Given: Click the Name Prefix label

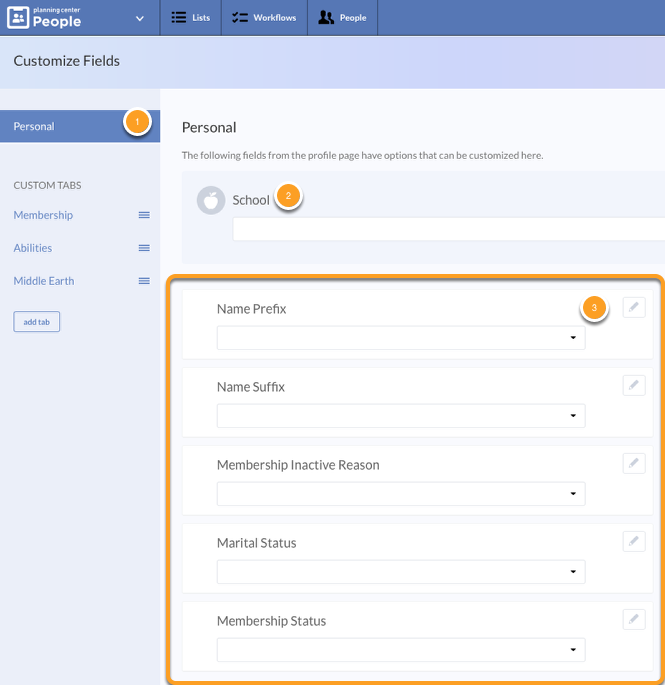Looking at the screenshot, I should pos(252,309).
